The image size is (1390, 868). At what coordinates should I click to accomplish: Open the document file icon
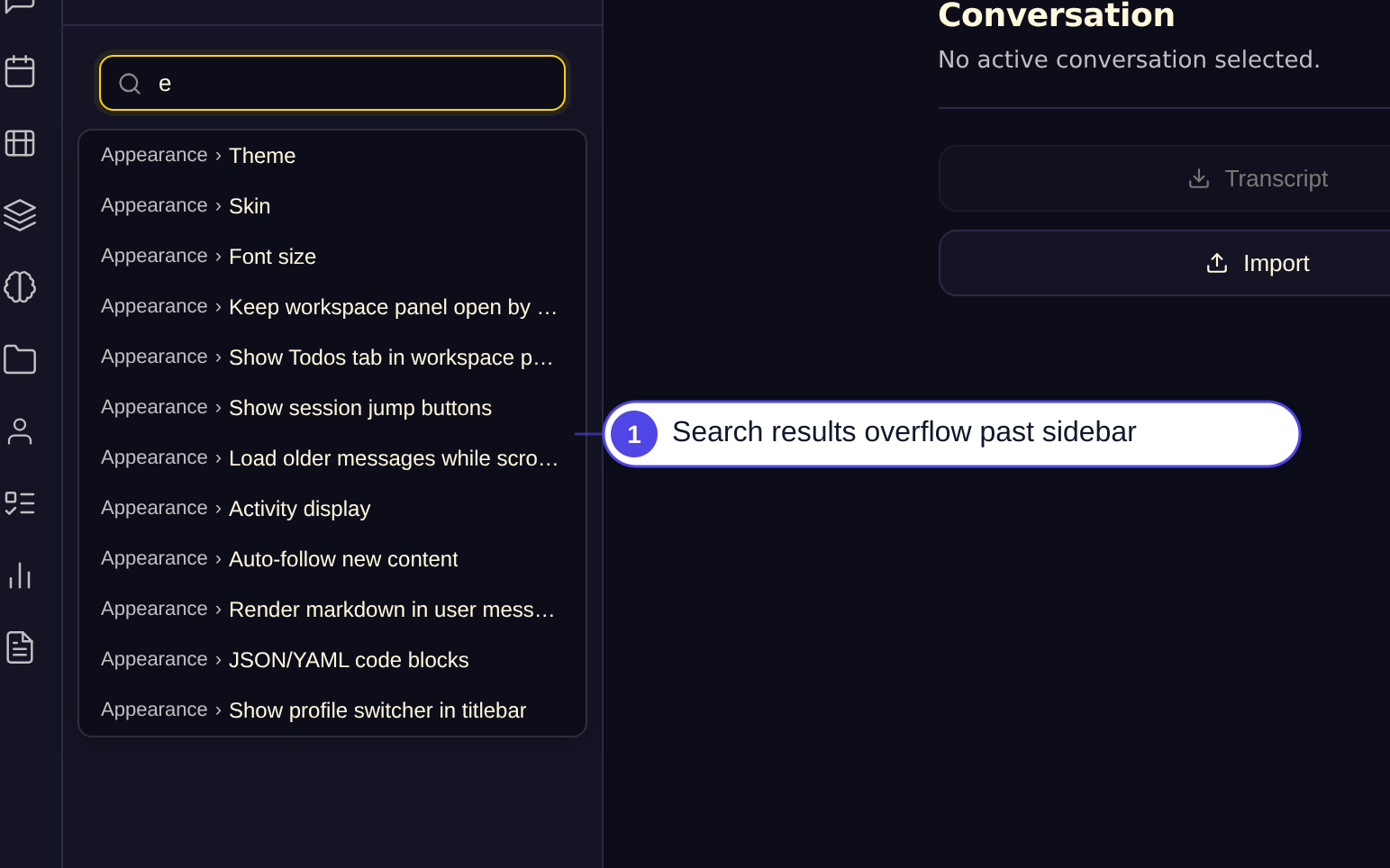point(20,647)
